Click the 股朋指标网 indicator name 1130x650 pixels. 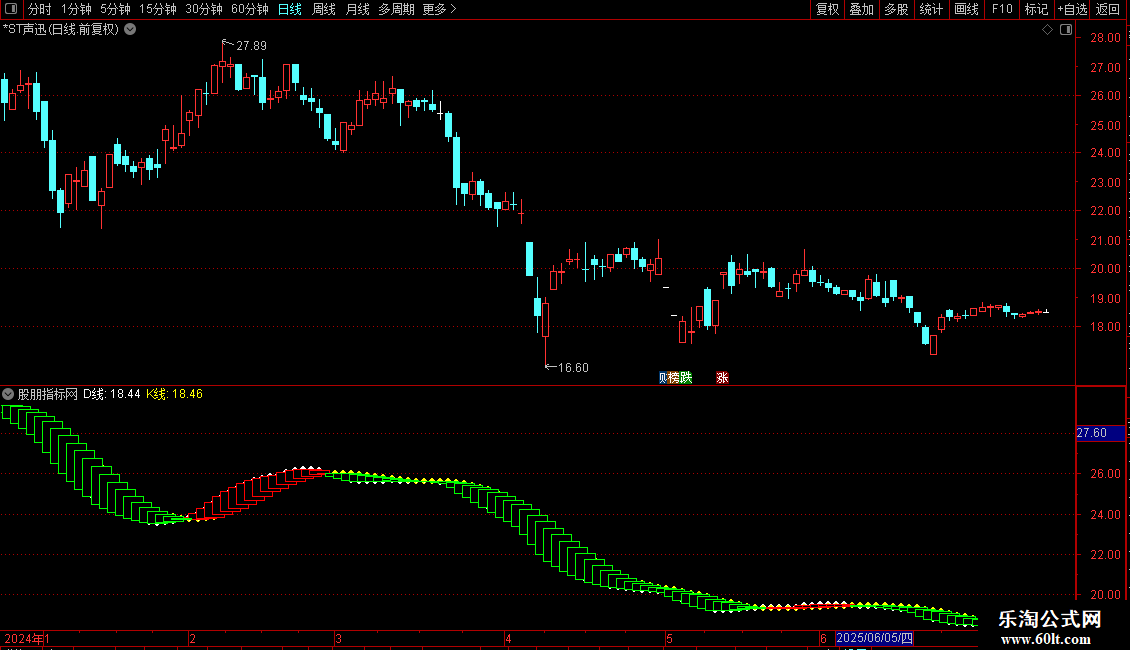[48, 394]
